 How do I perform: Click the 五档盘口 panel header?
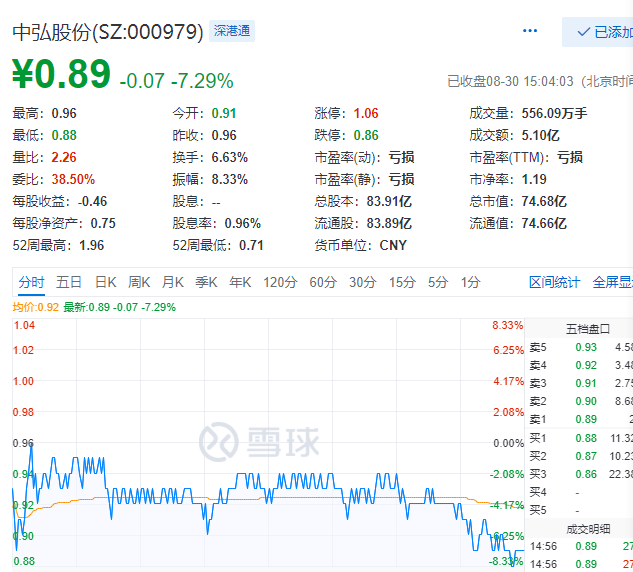(x=588, y=329)
